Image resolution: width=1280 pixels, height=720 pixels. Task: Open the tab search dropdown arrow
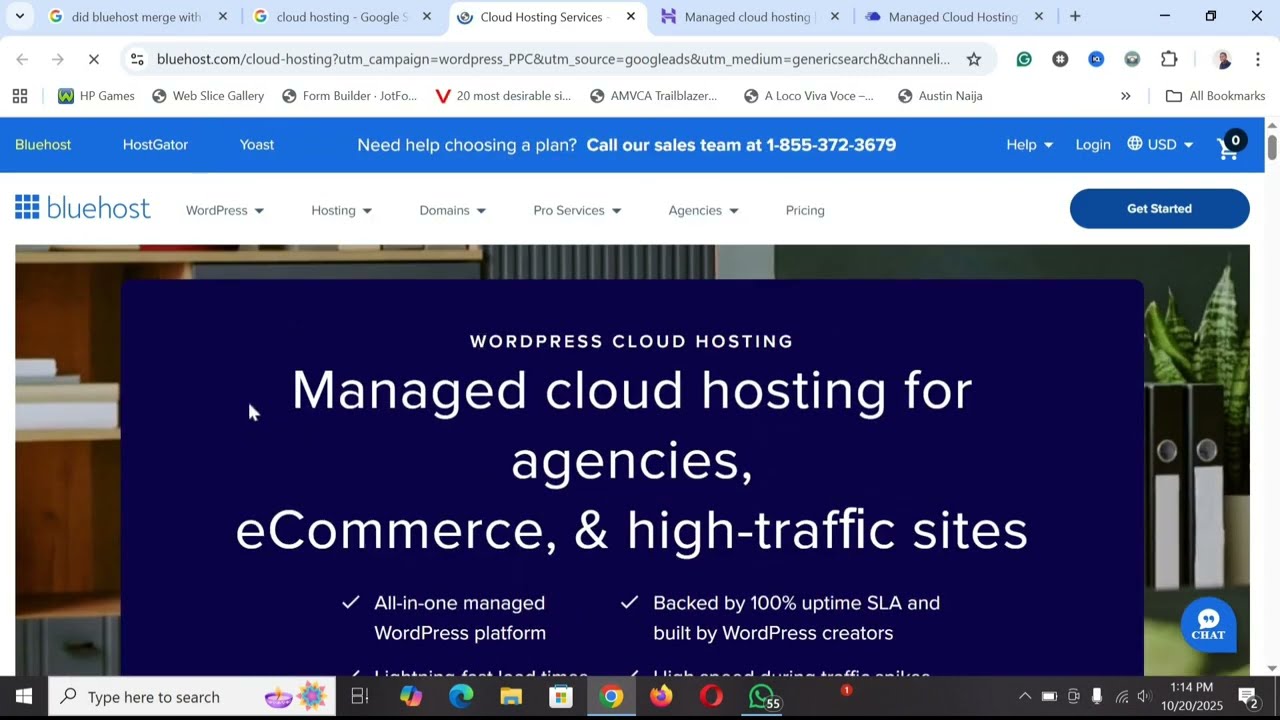coord(19,16)
